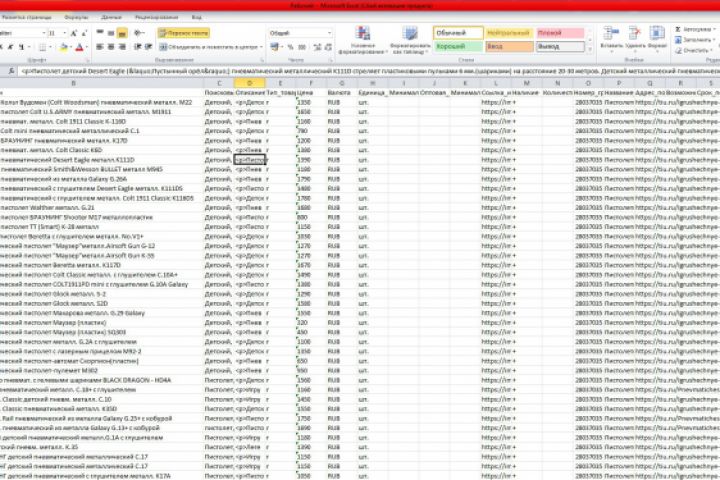Apply the Вывод cell style
Viewport: 720px width, 480px height.
coord(560,46)
